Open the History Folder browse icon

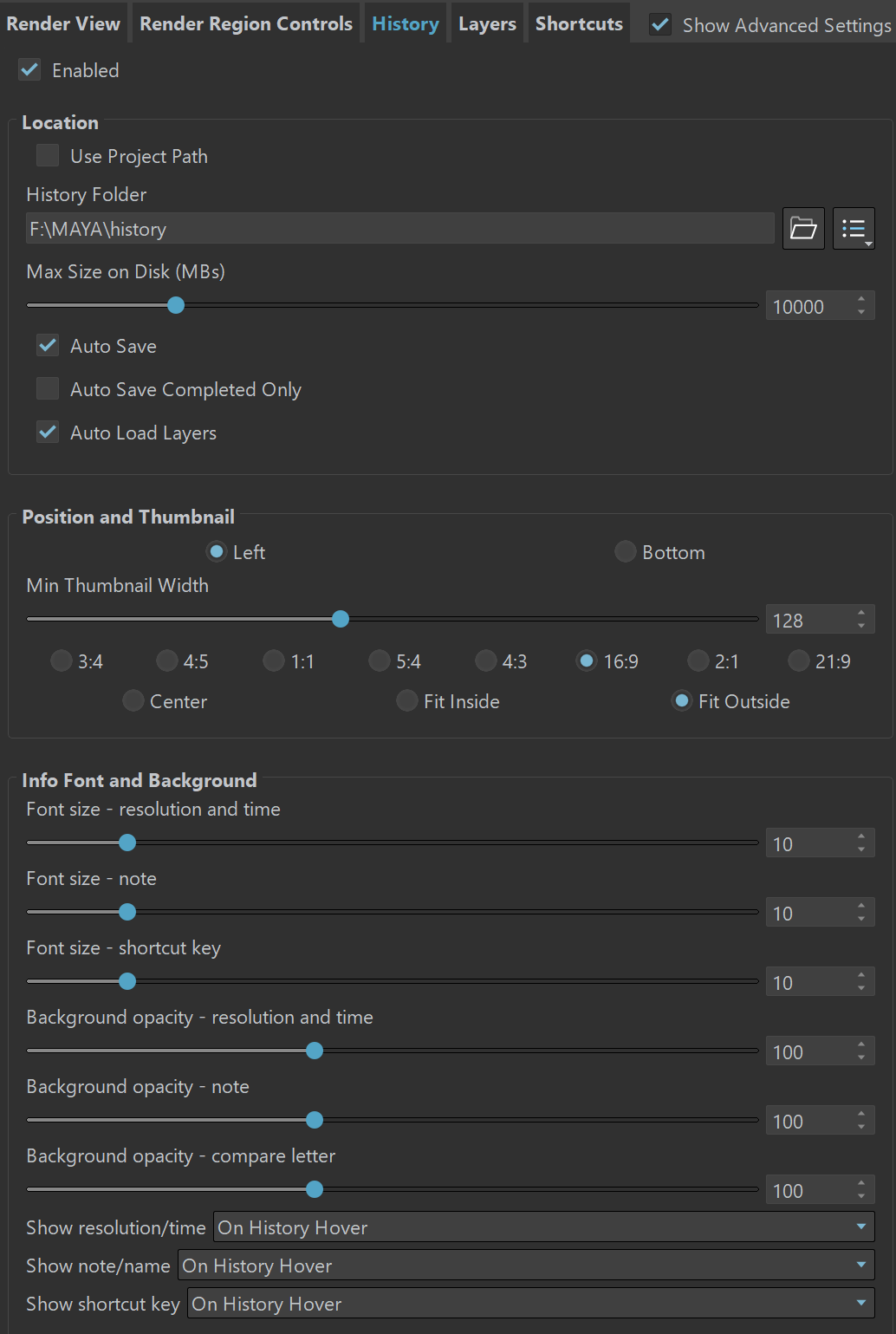click(803, 229)
